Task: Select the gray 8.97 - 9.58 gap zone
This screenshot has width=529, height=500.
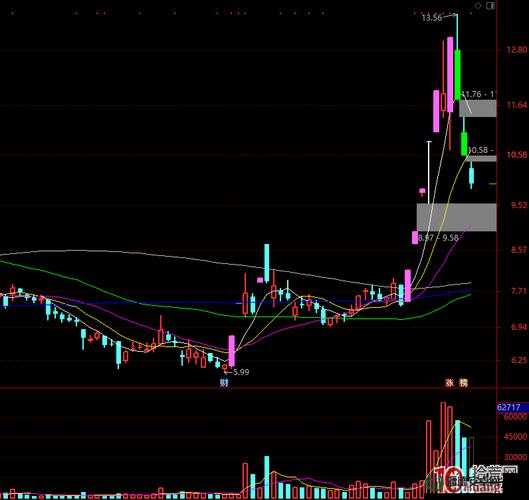Action: pos(456,217)
